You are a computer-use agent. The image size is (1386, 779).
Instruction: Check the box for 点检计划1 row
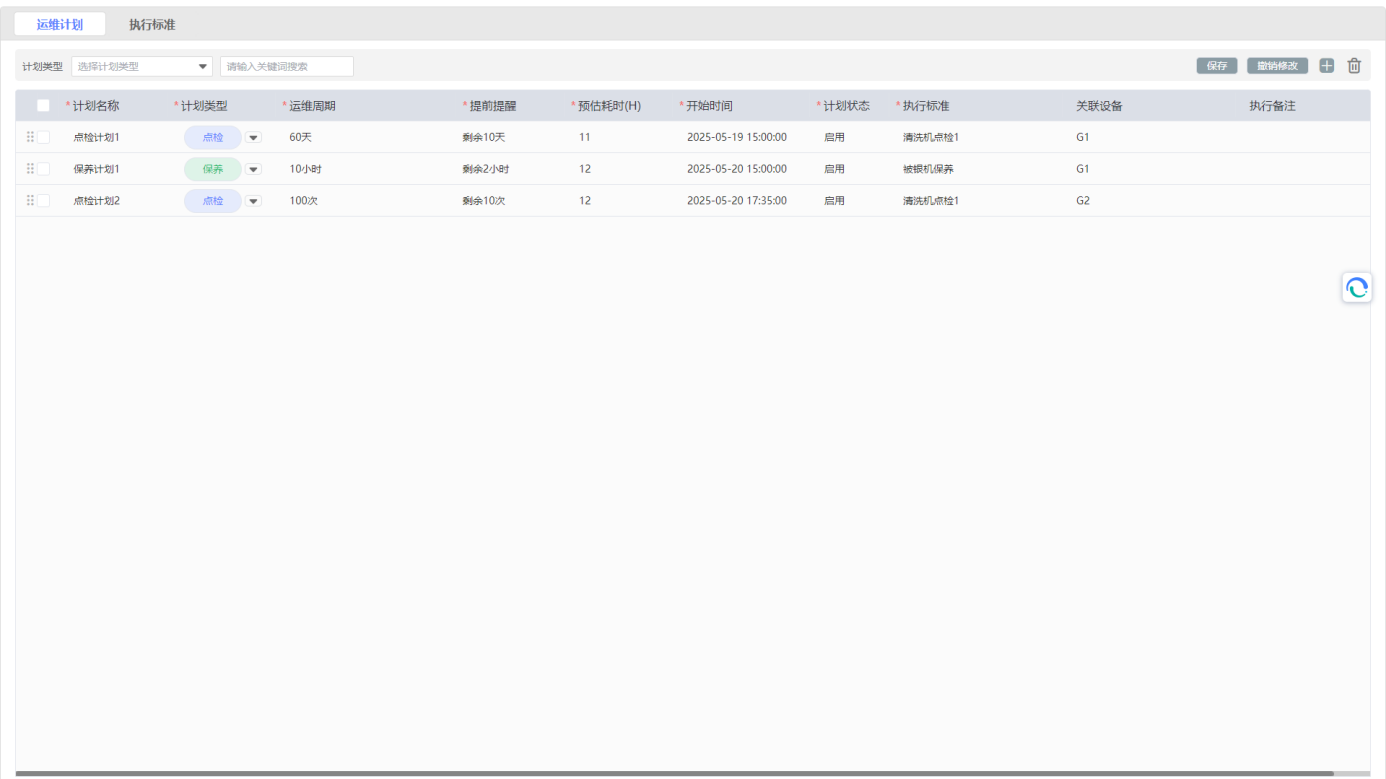43,137
